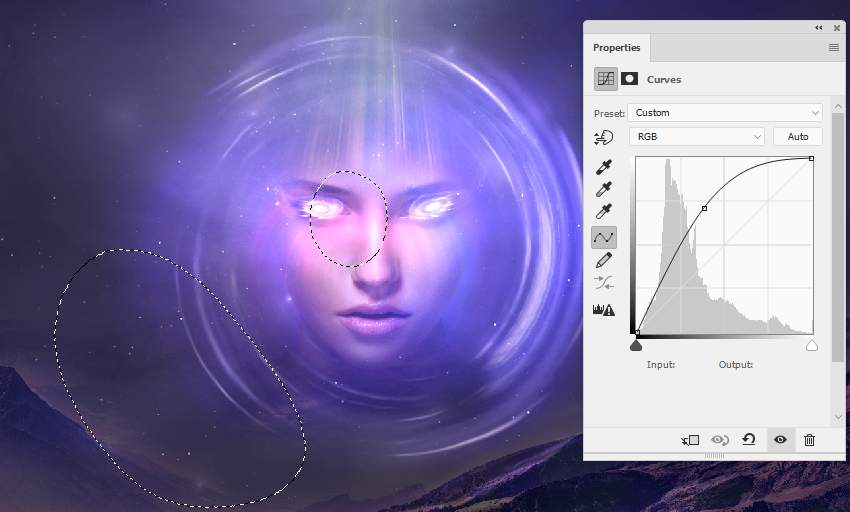
Task: Click the middle control point on curve
Action: click(705, 208)
